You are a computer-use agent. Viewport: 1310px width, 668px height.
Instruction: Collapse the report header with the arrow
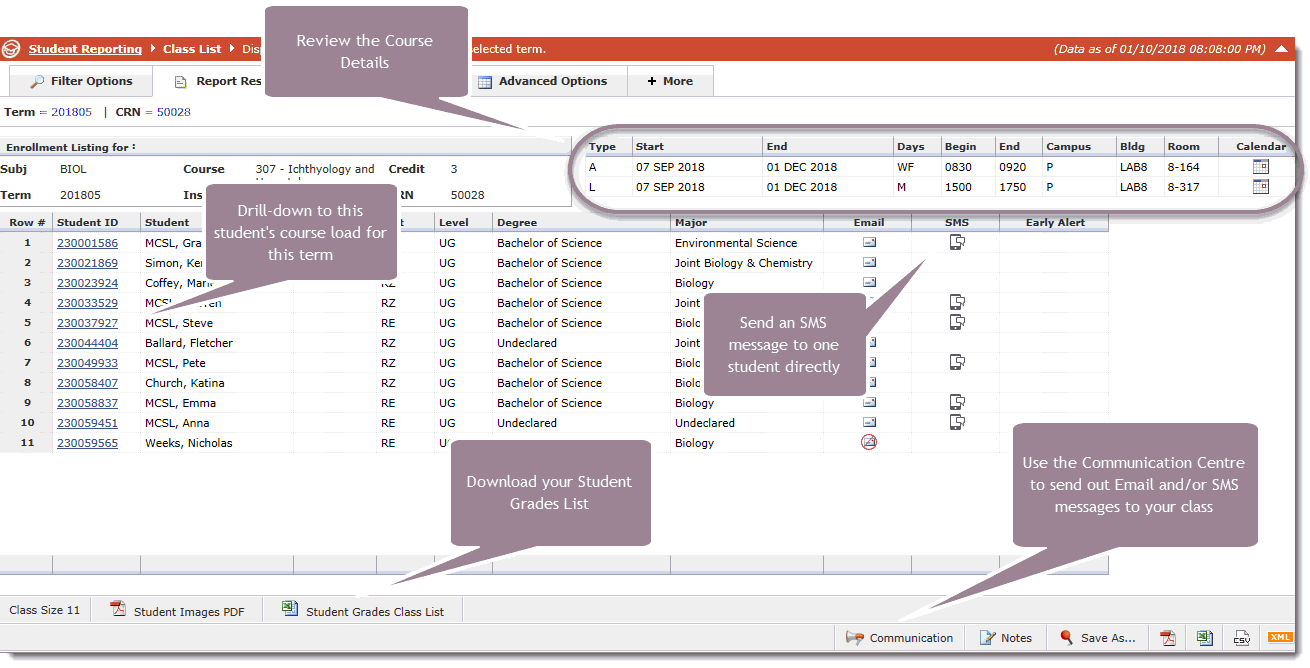click(x=1281, y=49)
